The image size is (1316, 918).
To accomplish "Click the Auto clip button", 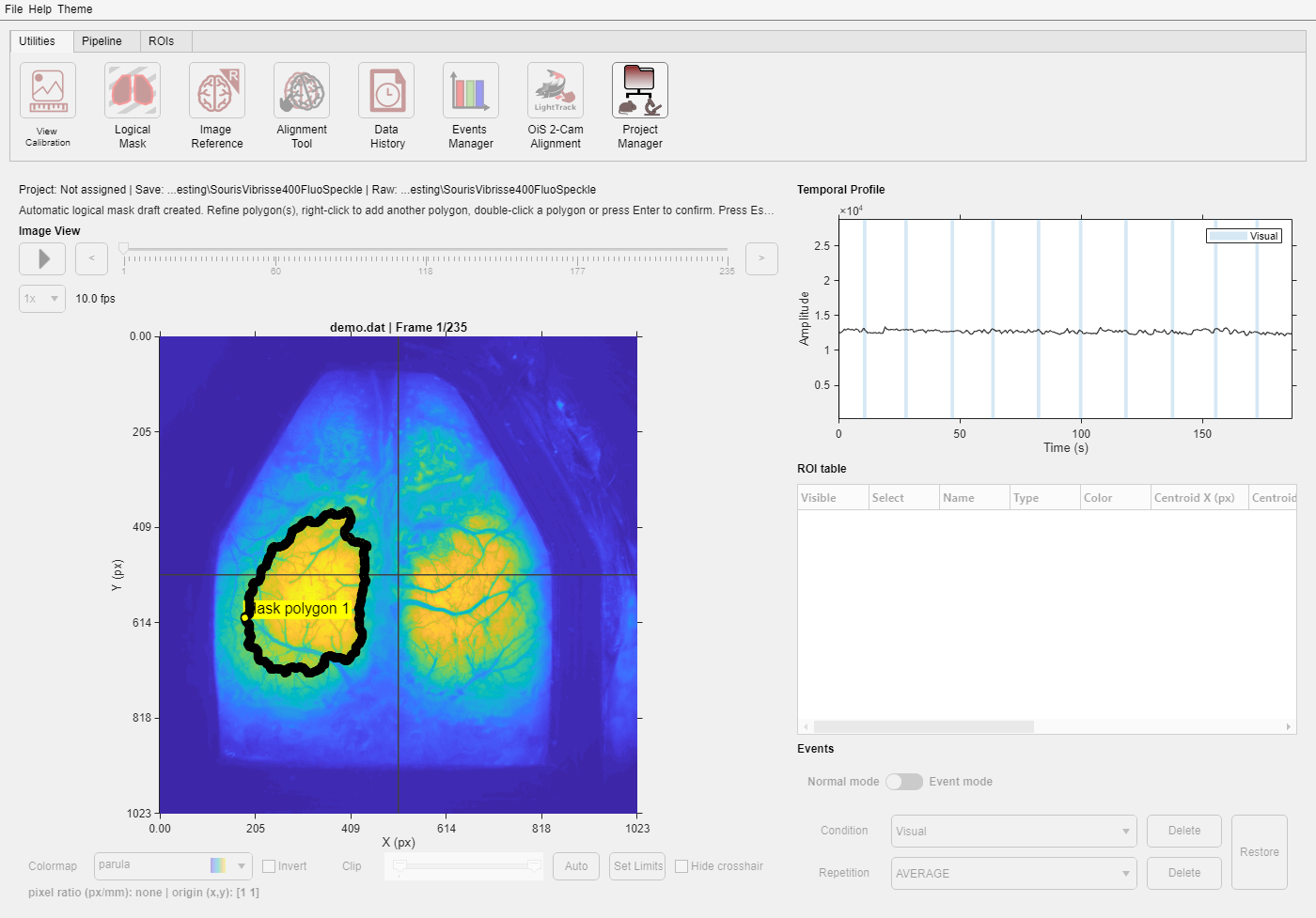I will [x=576, y=866].
